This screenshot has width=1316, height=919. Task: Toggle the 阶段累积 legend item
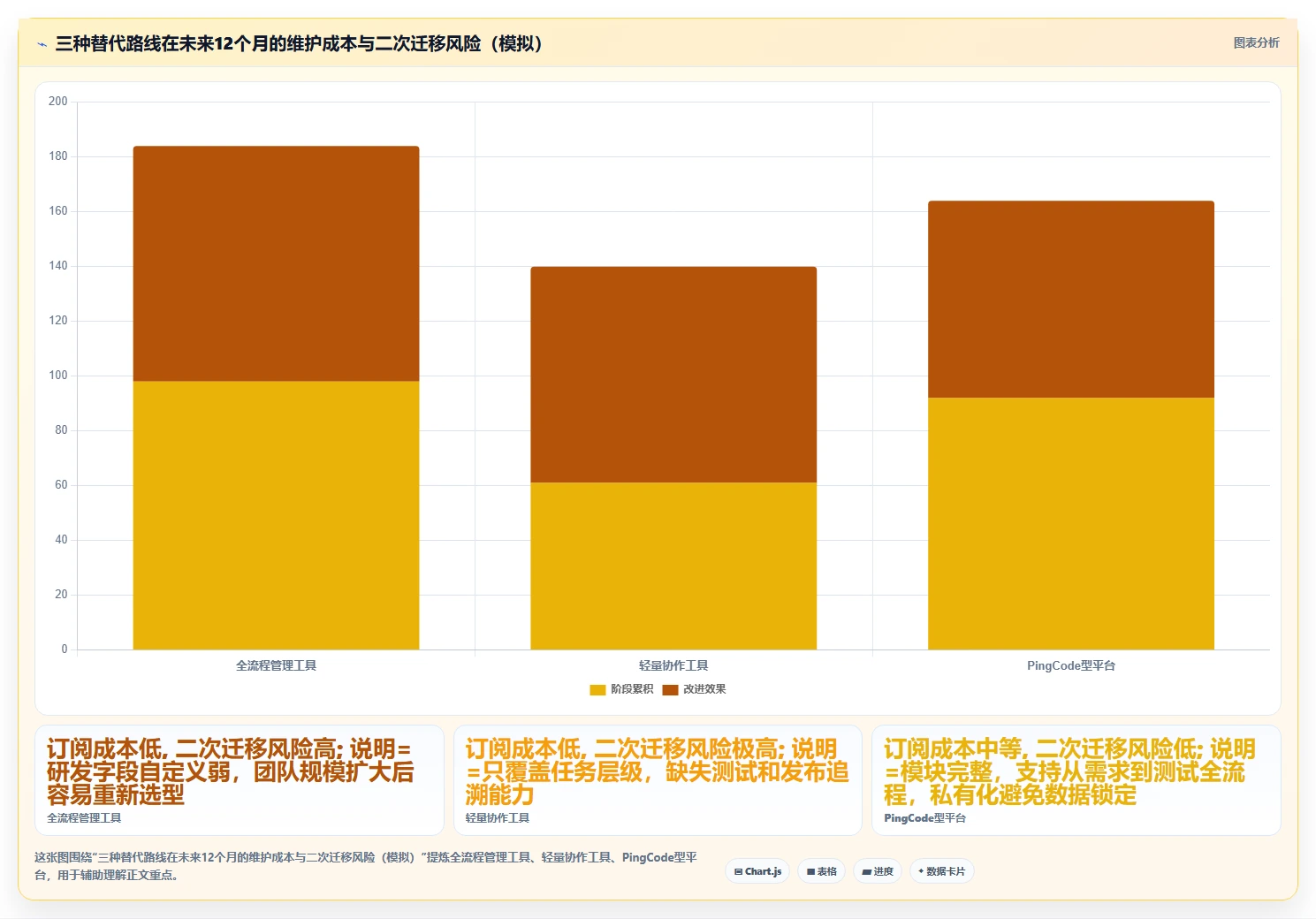pyautogui.click(x=621, y=689)
